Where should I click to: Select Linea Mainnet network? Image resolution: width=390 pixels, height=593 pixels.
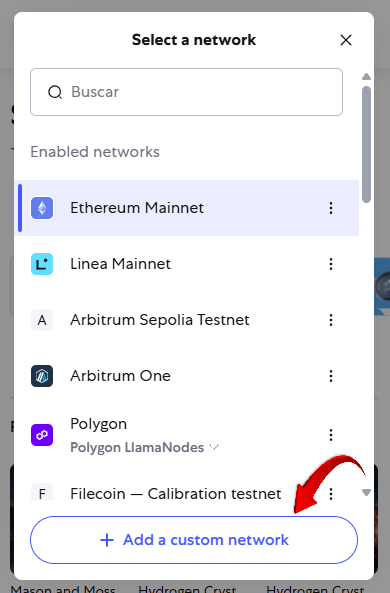coord(186,264)
